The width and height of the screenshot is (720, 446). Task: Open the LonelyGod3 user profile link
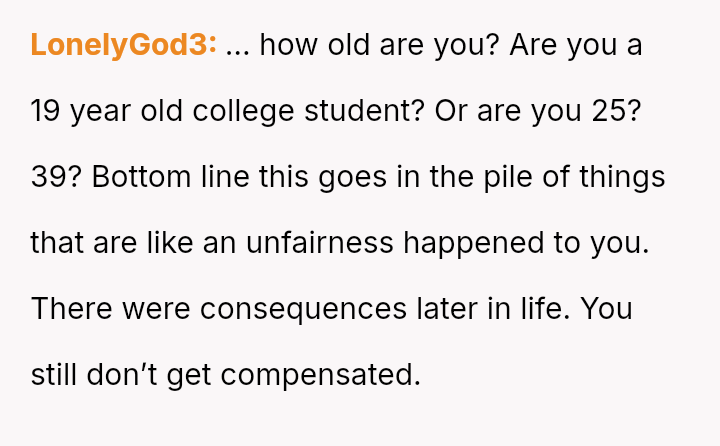[x=124, y=45]
